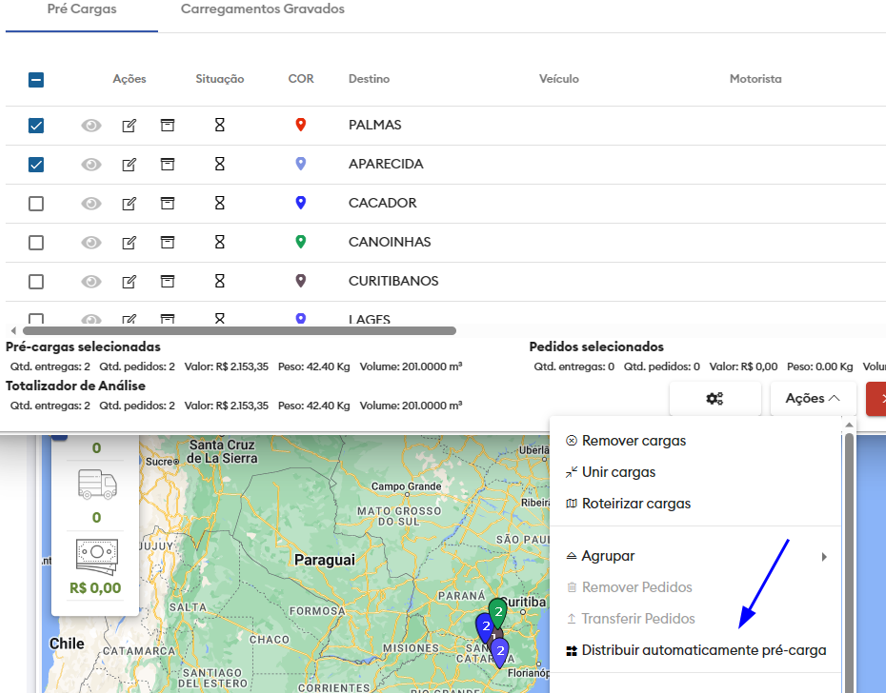Screen dimensions: 888x693
Task: Uncheck the PALMAS row checkbox
Action: tap(36, 126)
